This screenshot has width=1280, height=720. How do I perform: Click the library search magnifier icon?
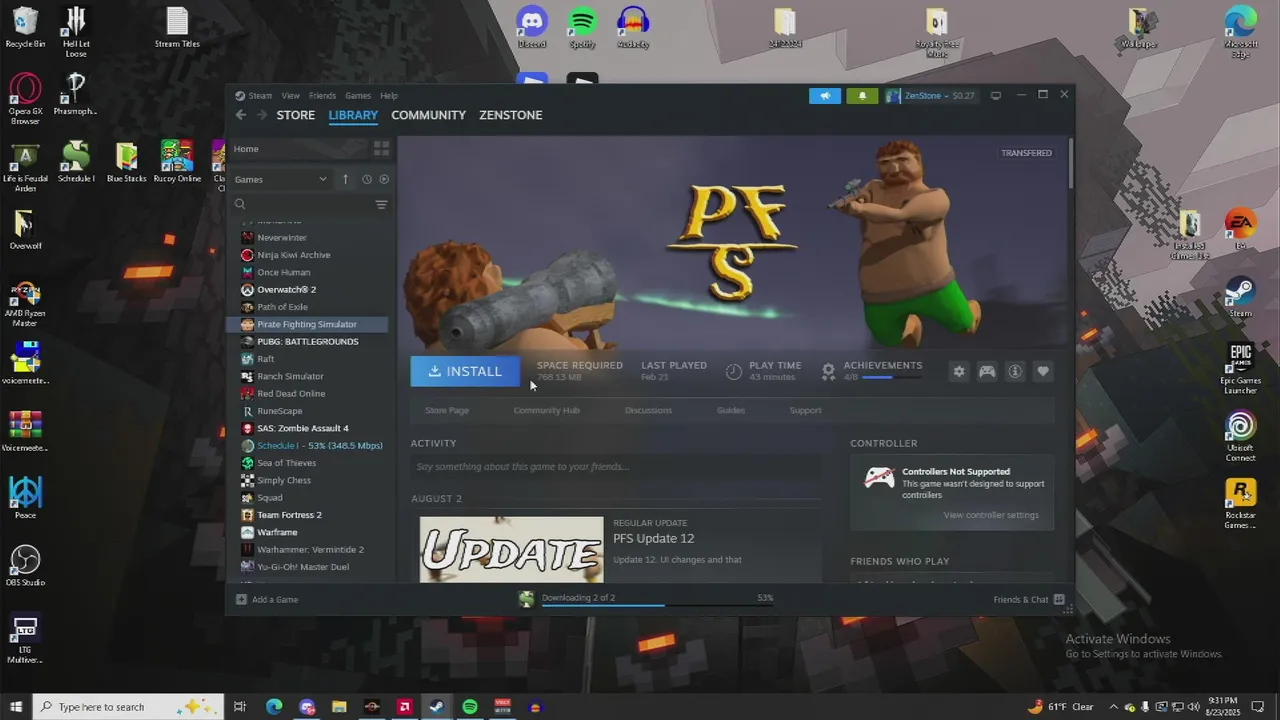[x=240, y=204]
